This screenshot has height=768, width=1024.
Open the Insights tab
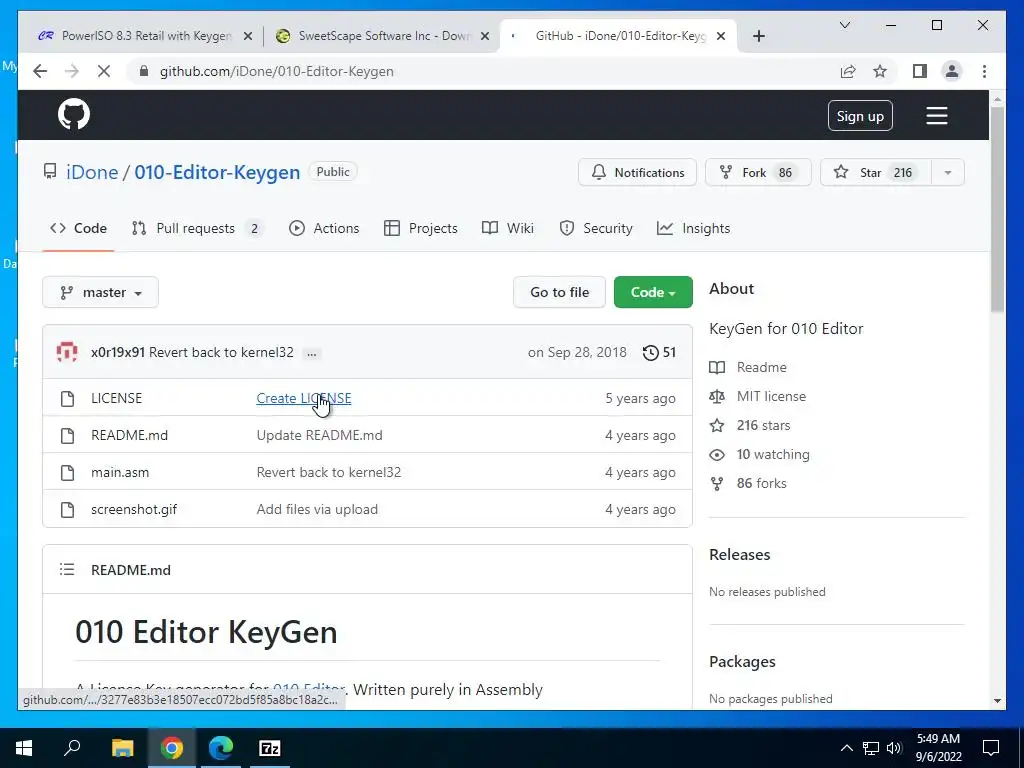(x=694, y=228)
